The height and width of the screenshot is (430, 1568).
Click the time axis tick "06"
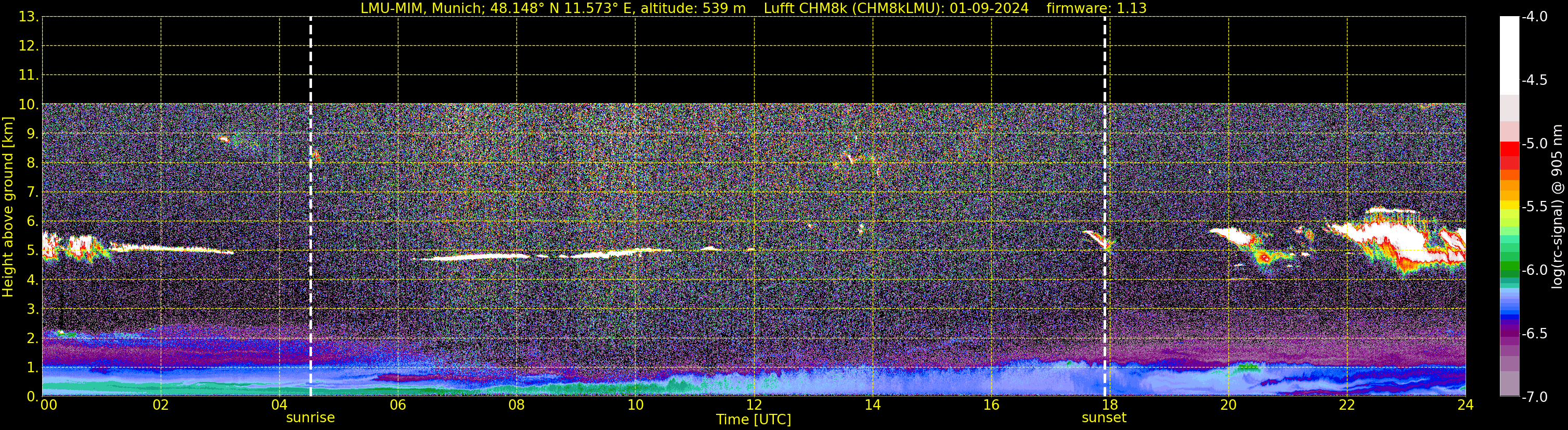coord(398,405)
